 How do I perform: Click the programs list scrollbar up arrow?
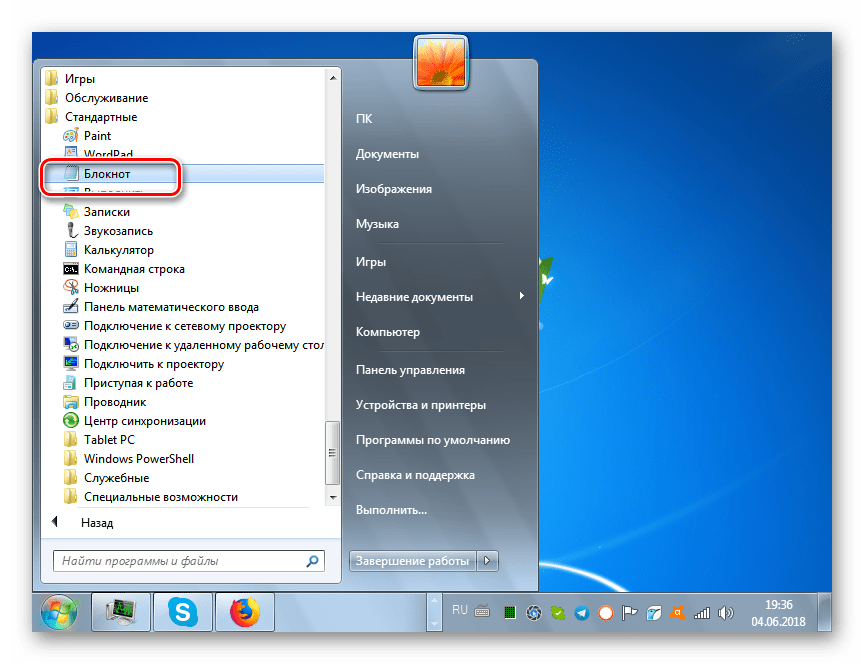(x=333, y=78)
